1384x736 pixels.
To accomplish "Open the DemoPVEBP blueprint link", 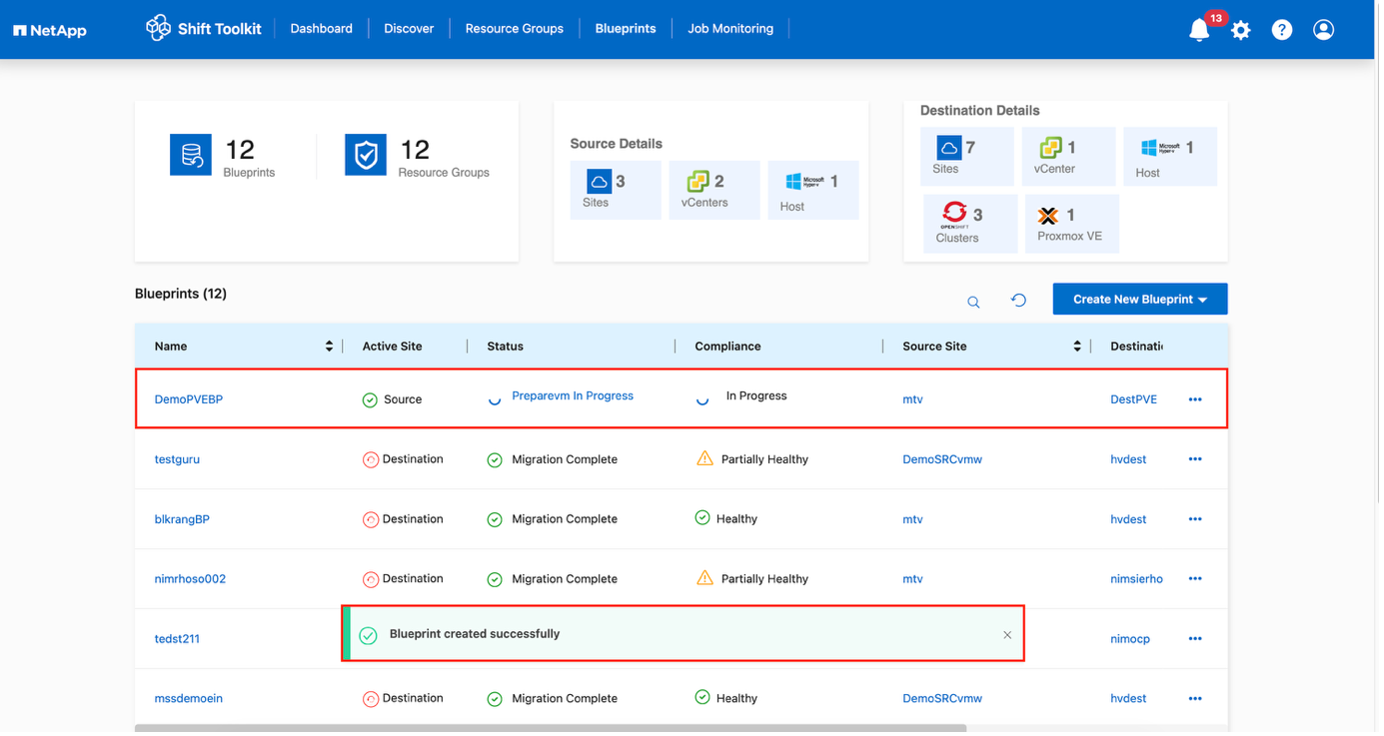I will (x=188, y=399).
